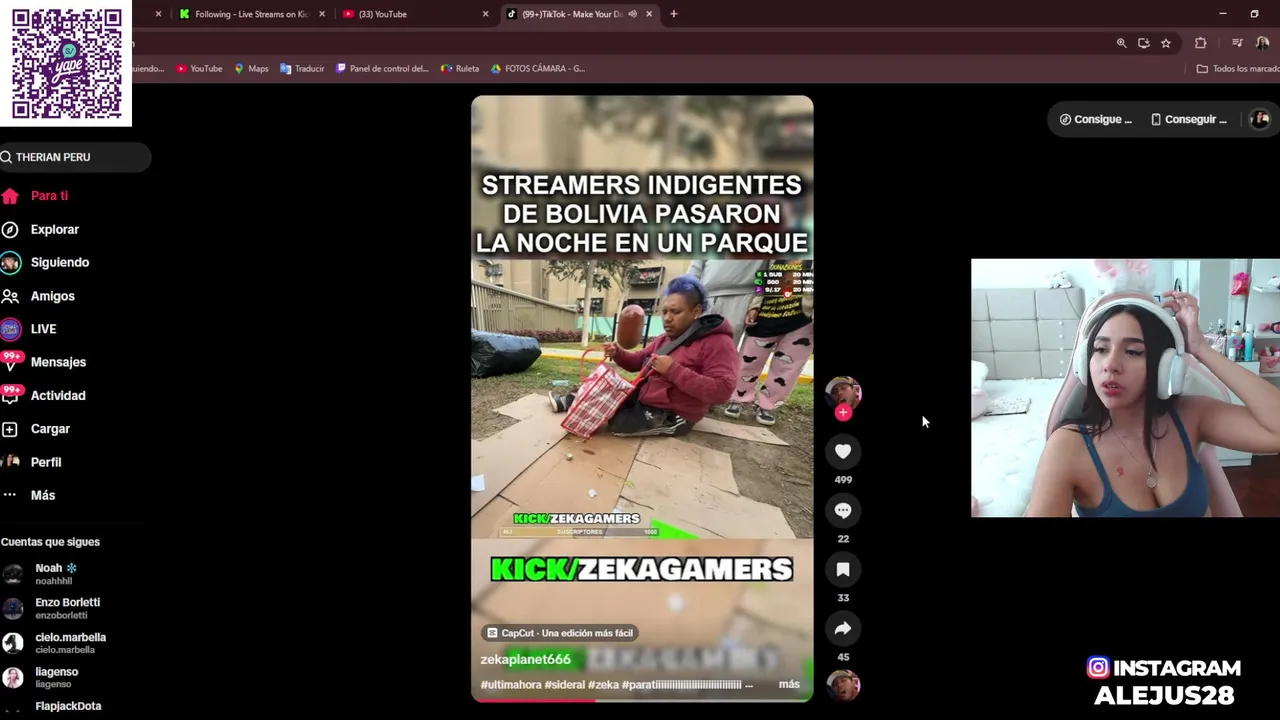Close the YouTube browser tab
Screen dimensions: 1280x720
pos(485,14)
